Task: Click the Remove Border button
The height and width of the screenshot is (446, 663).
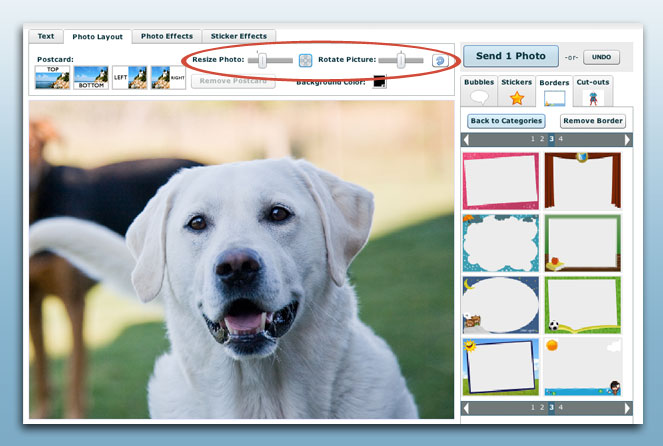Action: (x=593, y=121)
